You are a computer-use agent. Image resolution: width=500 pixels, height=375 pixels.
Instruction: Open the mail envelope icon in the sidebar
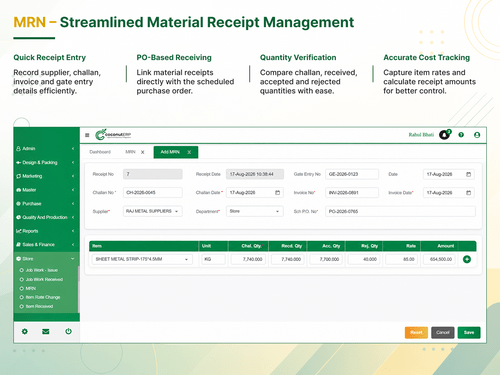[46, 331]
